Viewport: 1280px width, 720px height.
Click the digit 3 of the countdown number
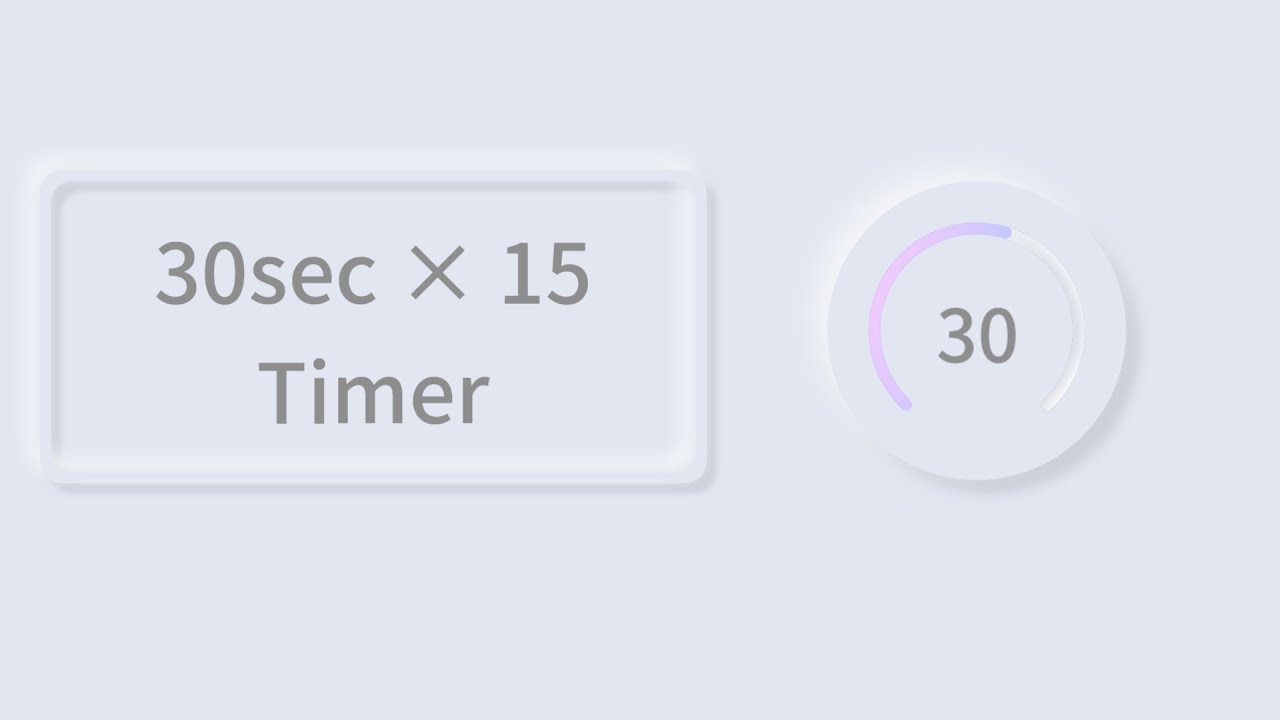click(x=956, y=336)
